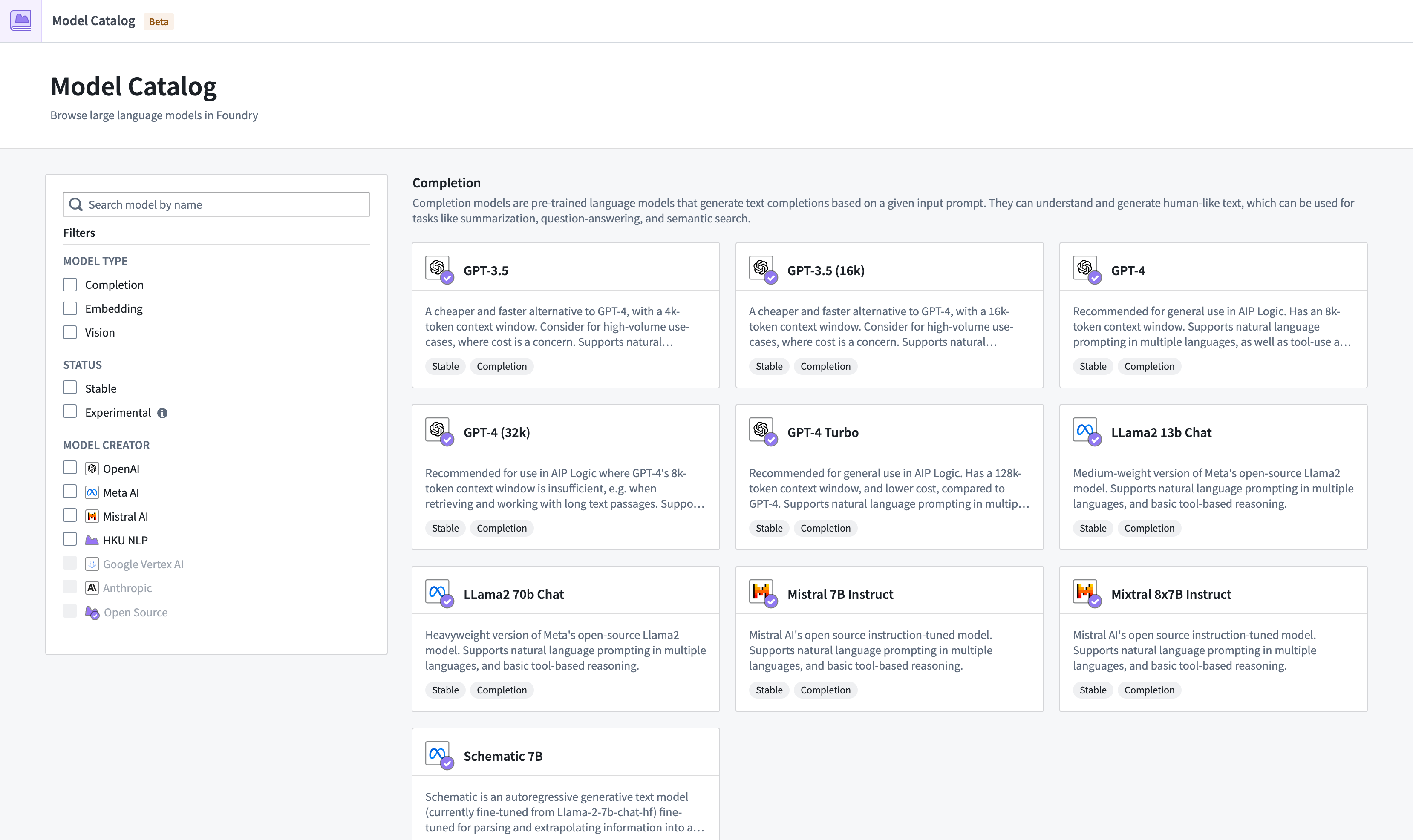Open the Model Catalog app icon in header
This screenshot has width=1413, height=840.
tap(20, 21)
